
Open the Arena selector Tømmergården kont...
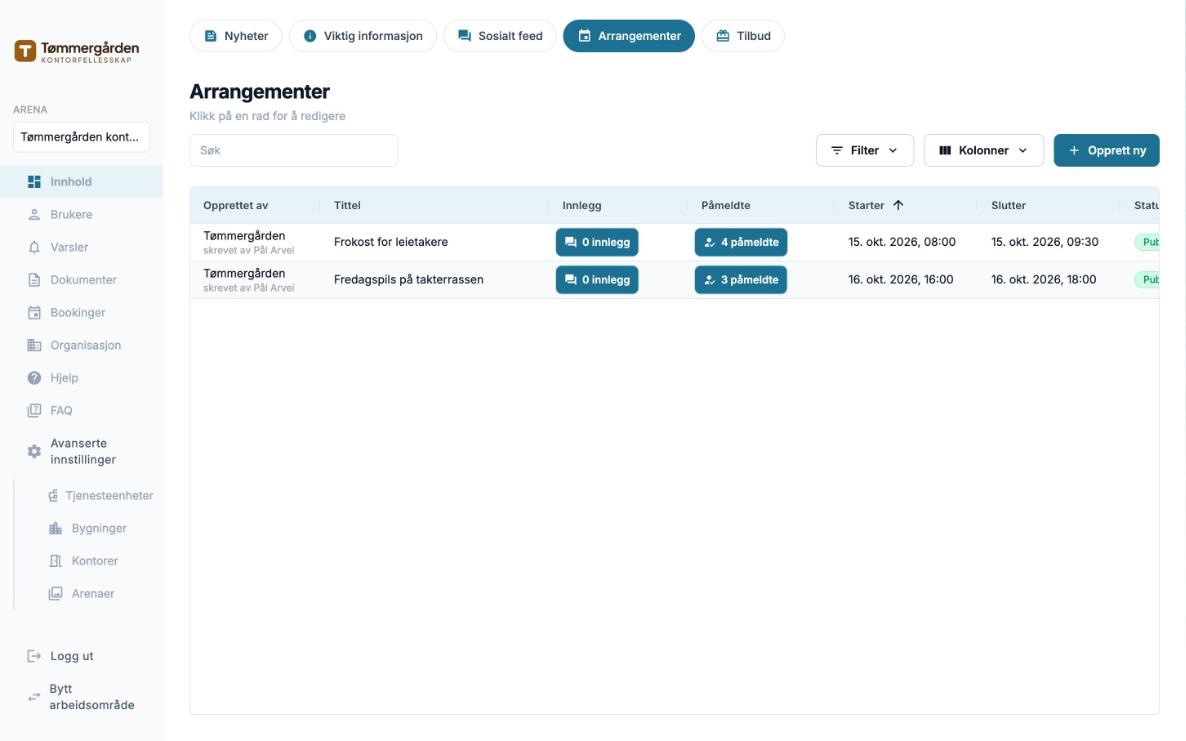pyautogui.click(x=81, y=137)
